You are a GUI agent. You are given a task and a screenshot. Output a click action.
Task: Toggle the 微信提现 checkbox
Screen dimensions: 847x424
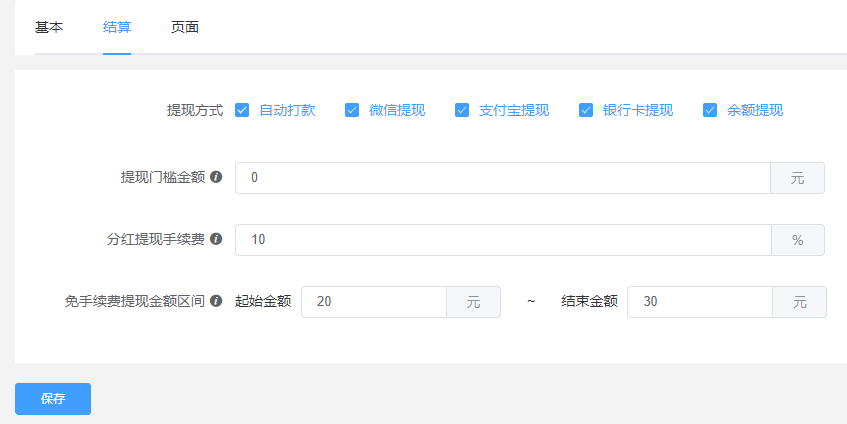tap(352, 110)
